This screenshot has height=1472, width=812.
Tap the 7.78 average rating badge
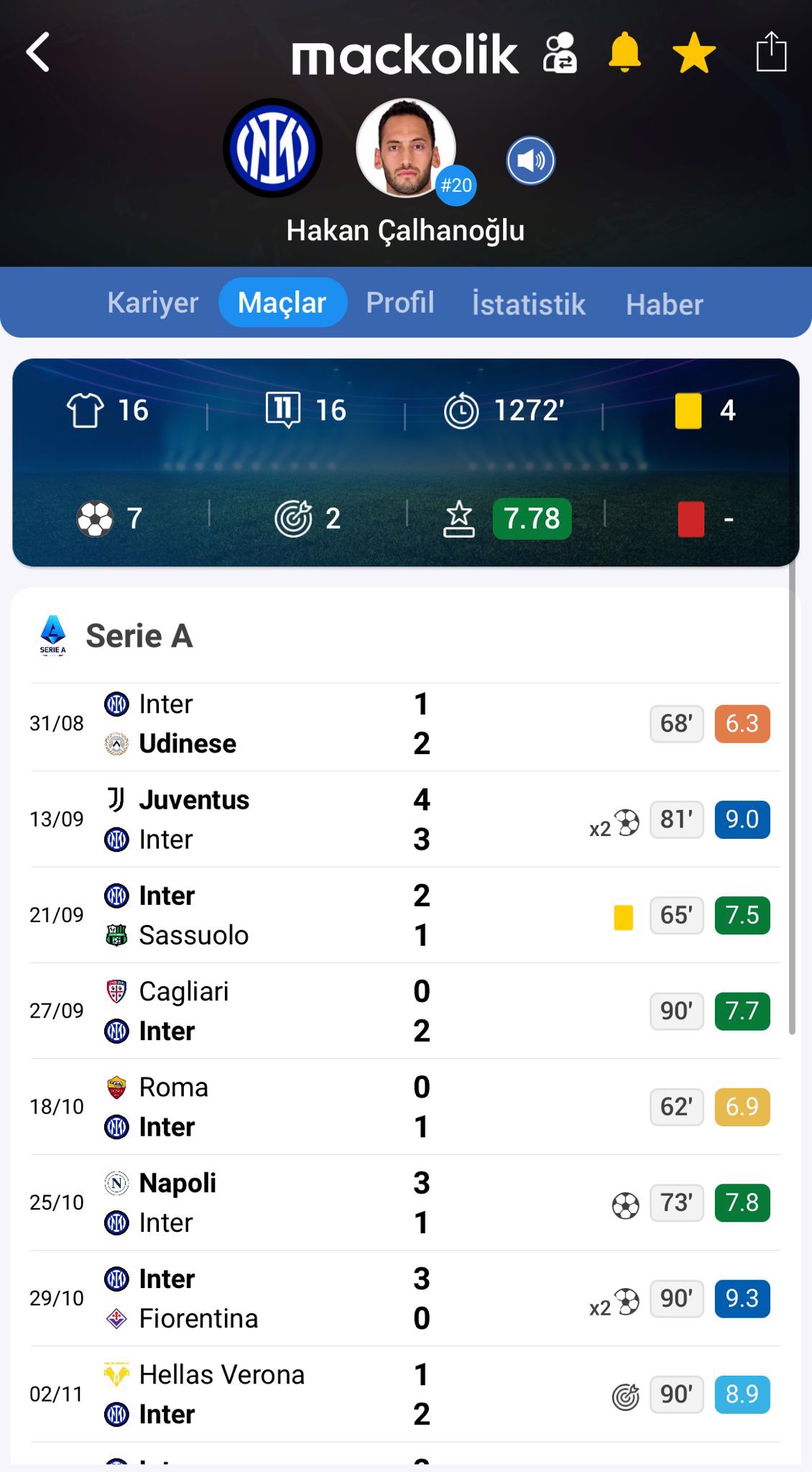click(532, 518)
